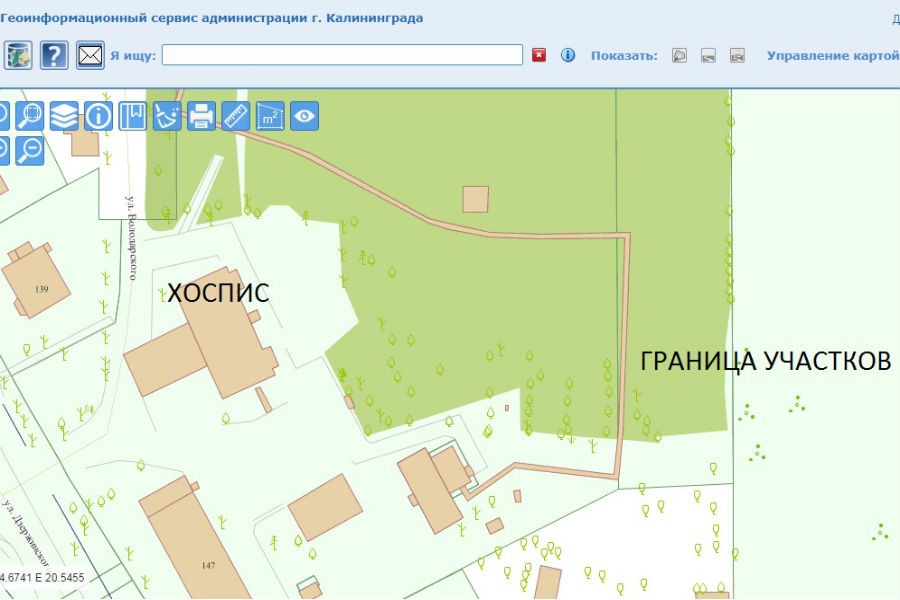Open the bookmarks tool on the map
The width and height of the screenshot is (900, 600).
point(132,116)
